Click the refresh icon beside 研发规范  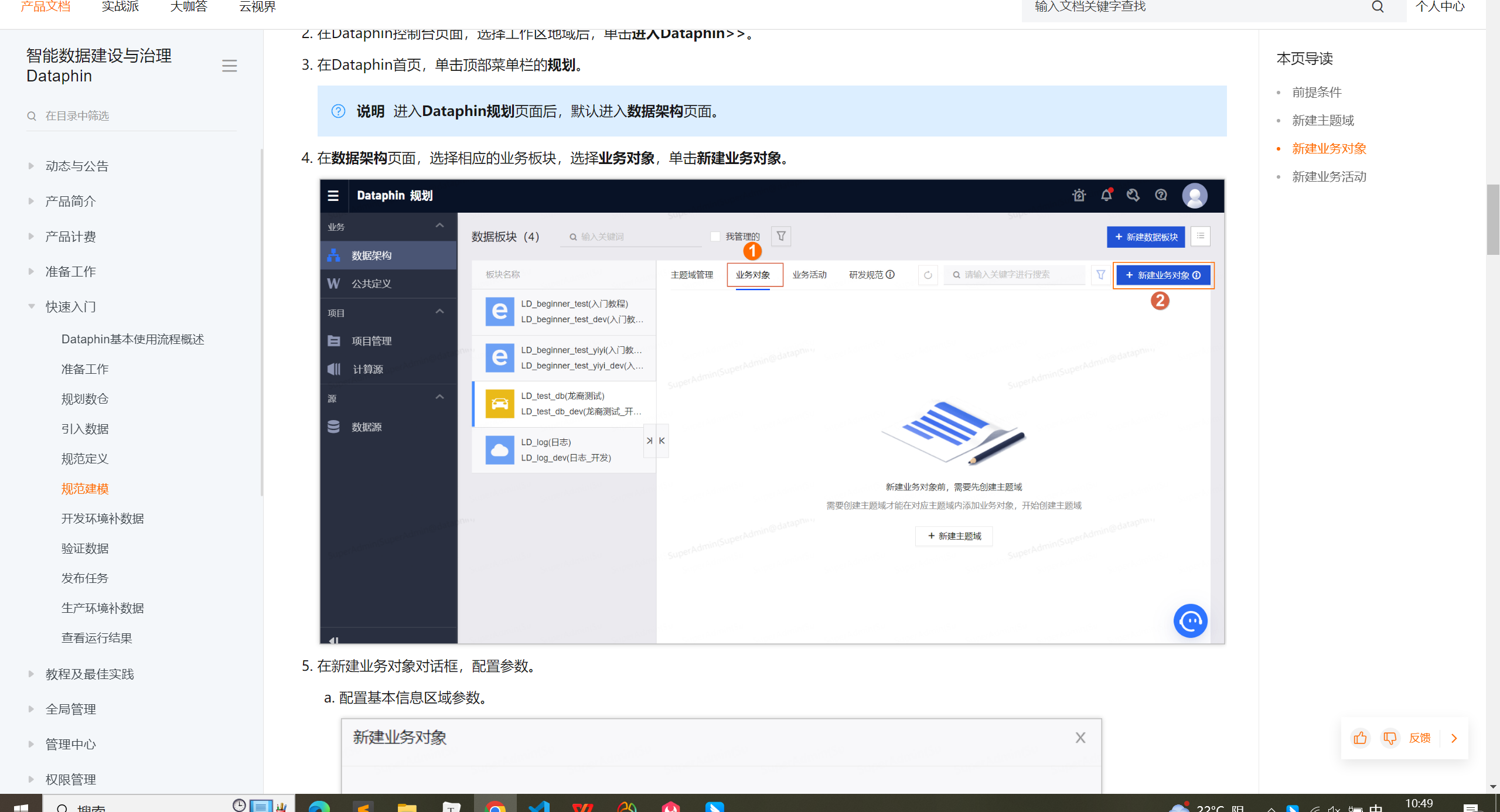[928, 275]
